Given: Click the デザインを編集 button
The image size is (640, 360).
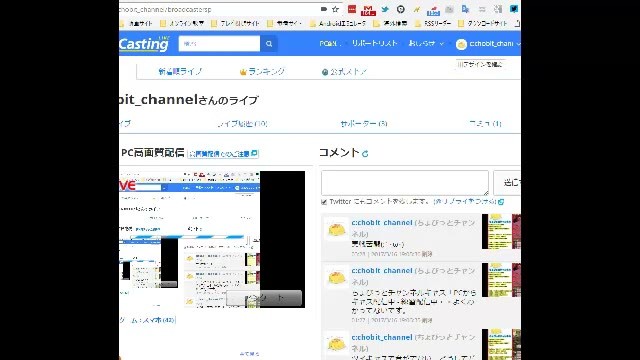Looking at the screenshot, I should 480,64.
